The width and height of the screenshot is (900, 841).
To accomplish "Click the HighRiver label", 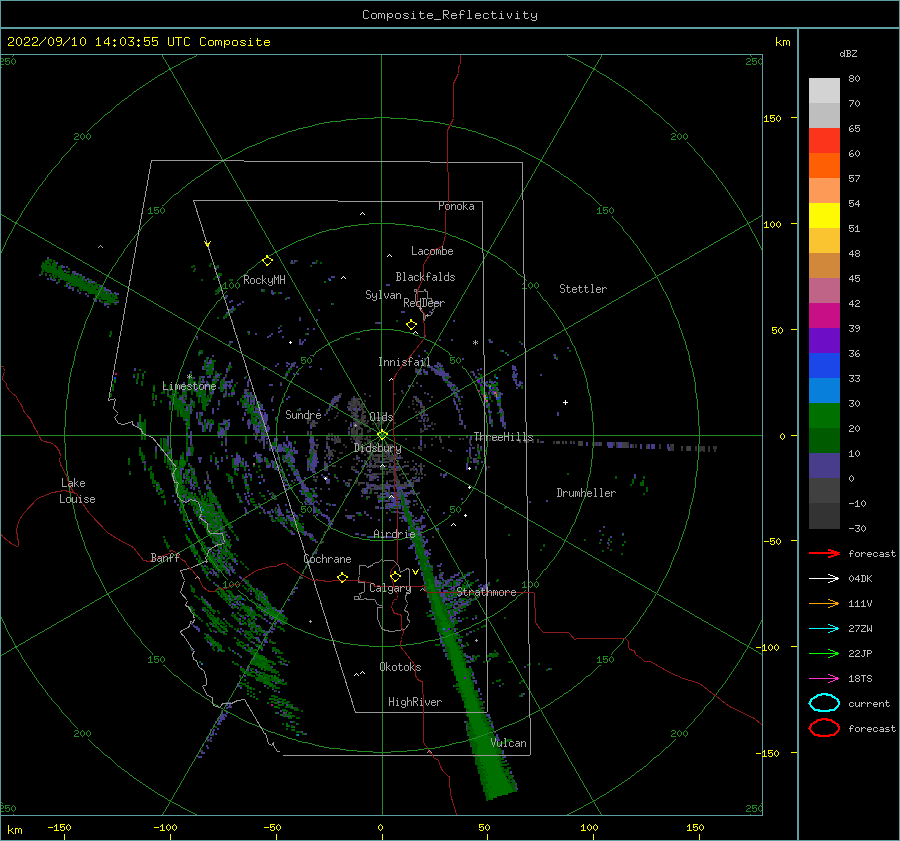I will click(x=415, y=702).
